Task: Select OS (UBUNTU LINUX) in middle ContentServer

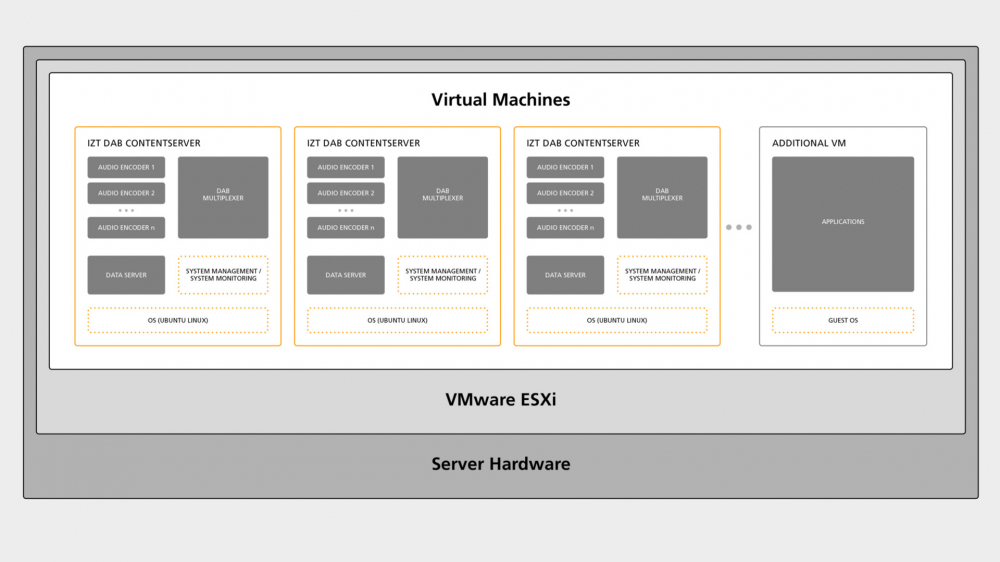Action: pos(397,320)
